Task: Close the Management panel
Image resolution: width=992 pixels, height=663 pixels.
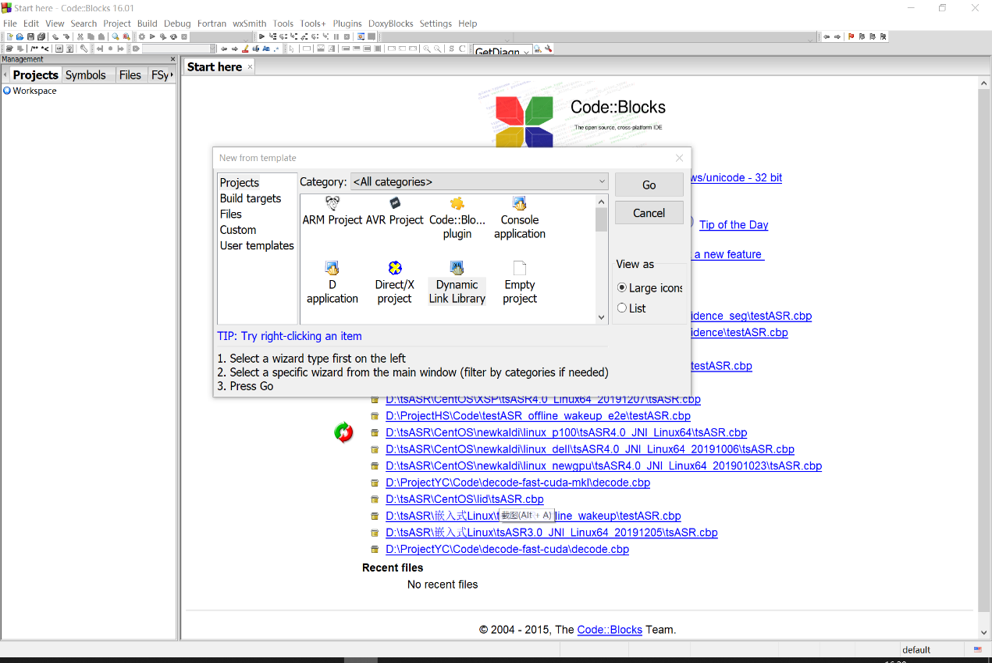Action: (x=173, y=59)
